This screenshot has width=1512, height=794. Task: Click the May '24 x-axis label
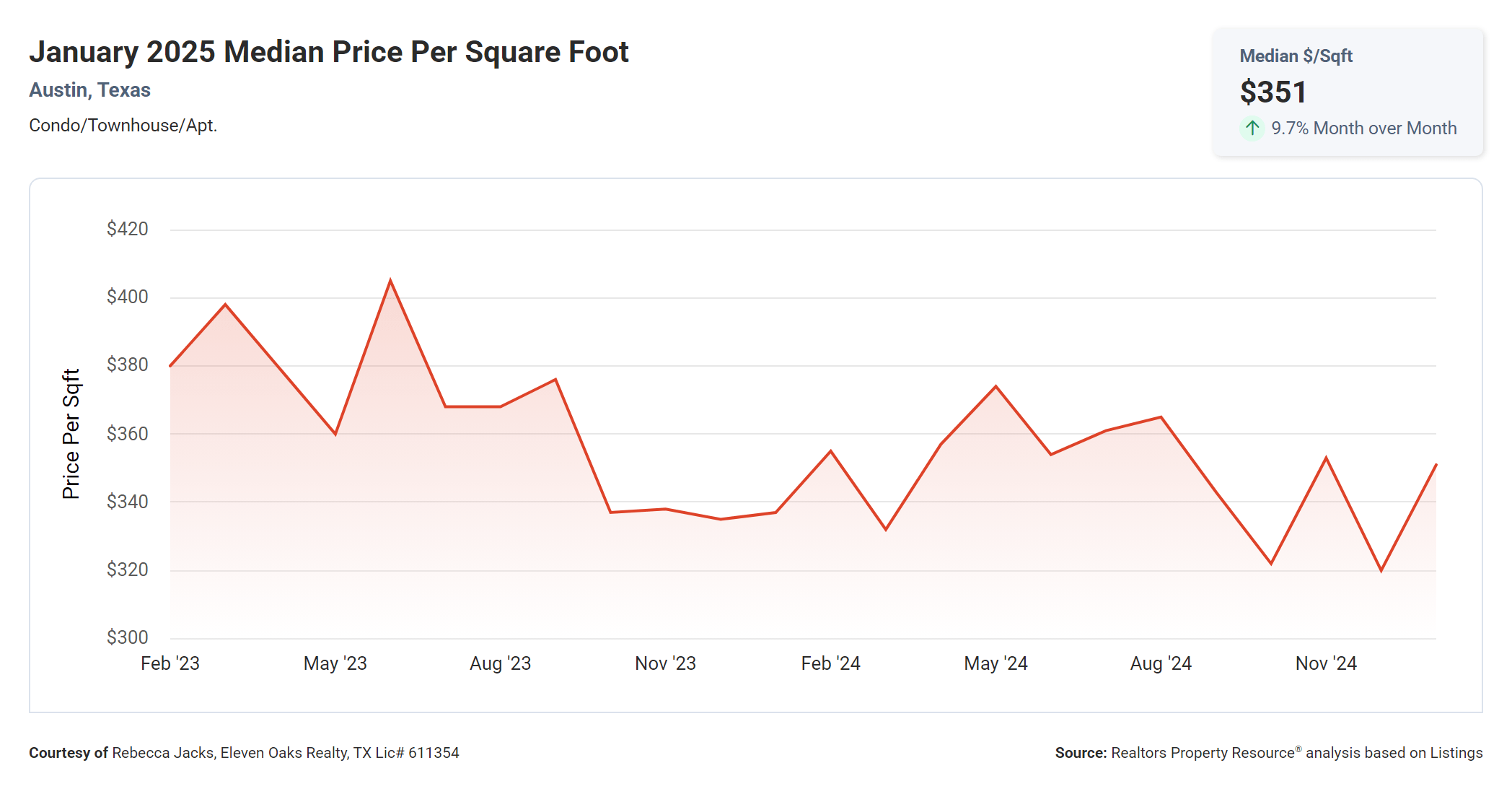point(995,663)
